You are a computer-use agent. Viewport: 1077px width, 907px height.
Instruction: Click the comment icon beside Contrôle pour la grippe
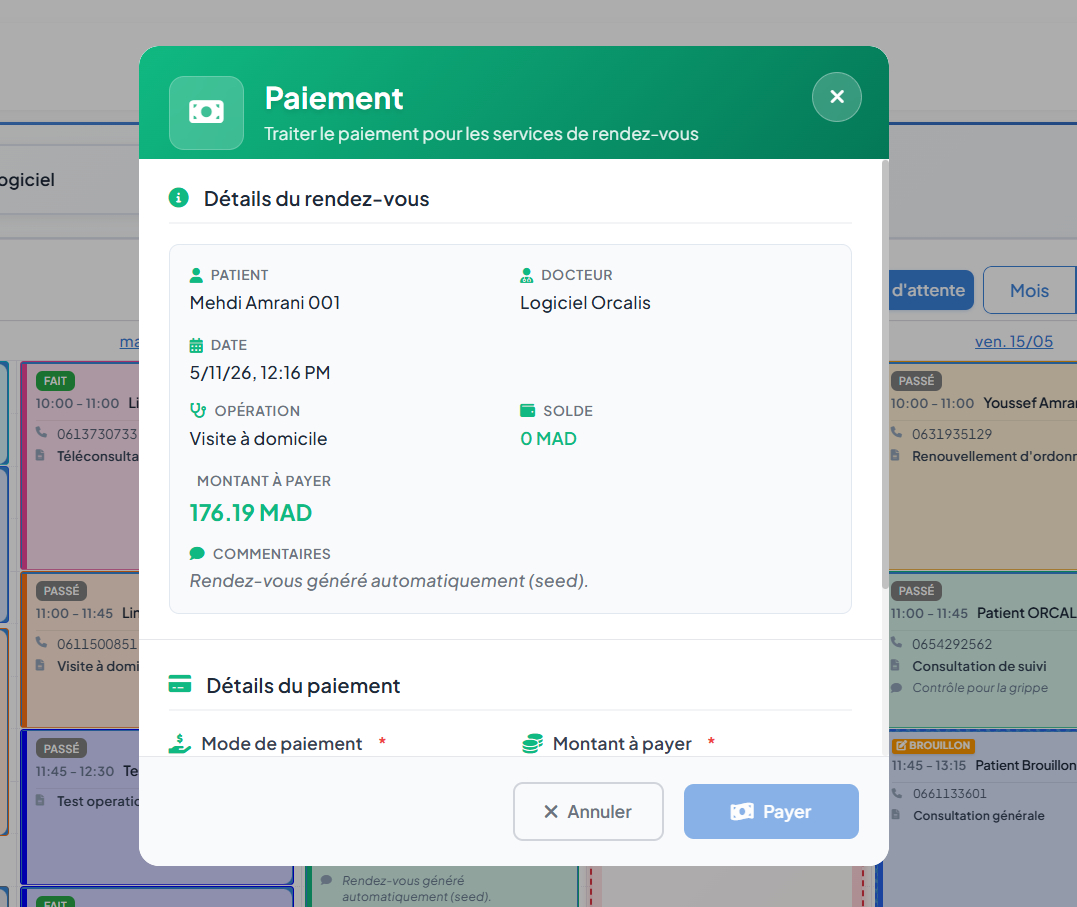point(896,687)
